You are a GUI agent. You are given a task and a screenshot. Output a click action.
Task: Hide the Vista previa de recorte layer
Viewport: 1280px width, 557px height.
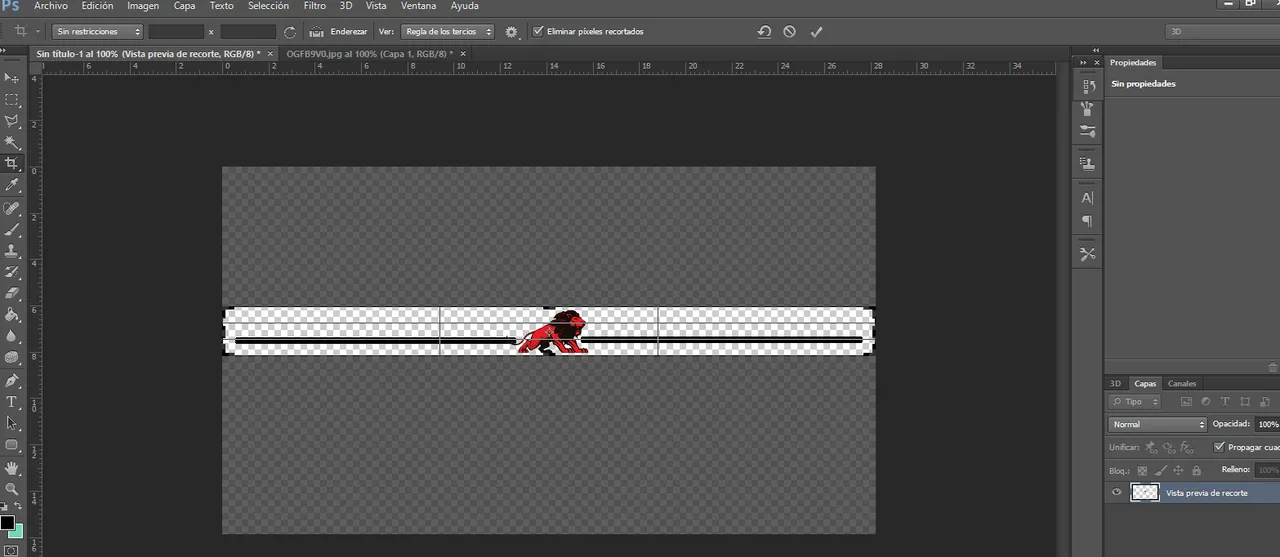[1117, 492]
